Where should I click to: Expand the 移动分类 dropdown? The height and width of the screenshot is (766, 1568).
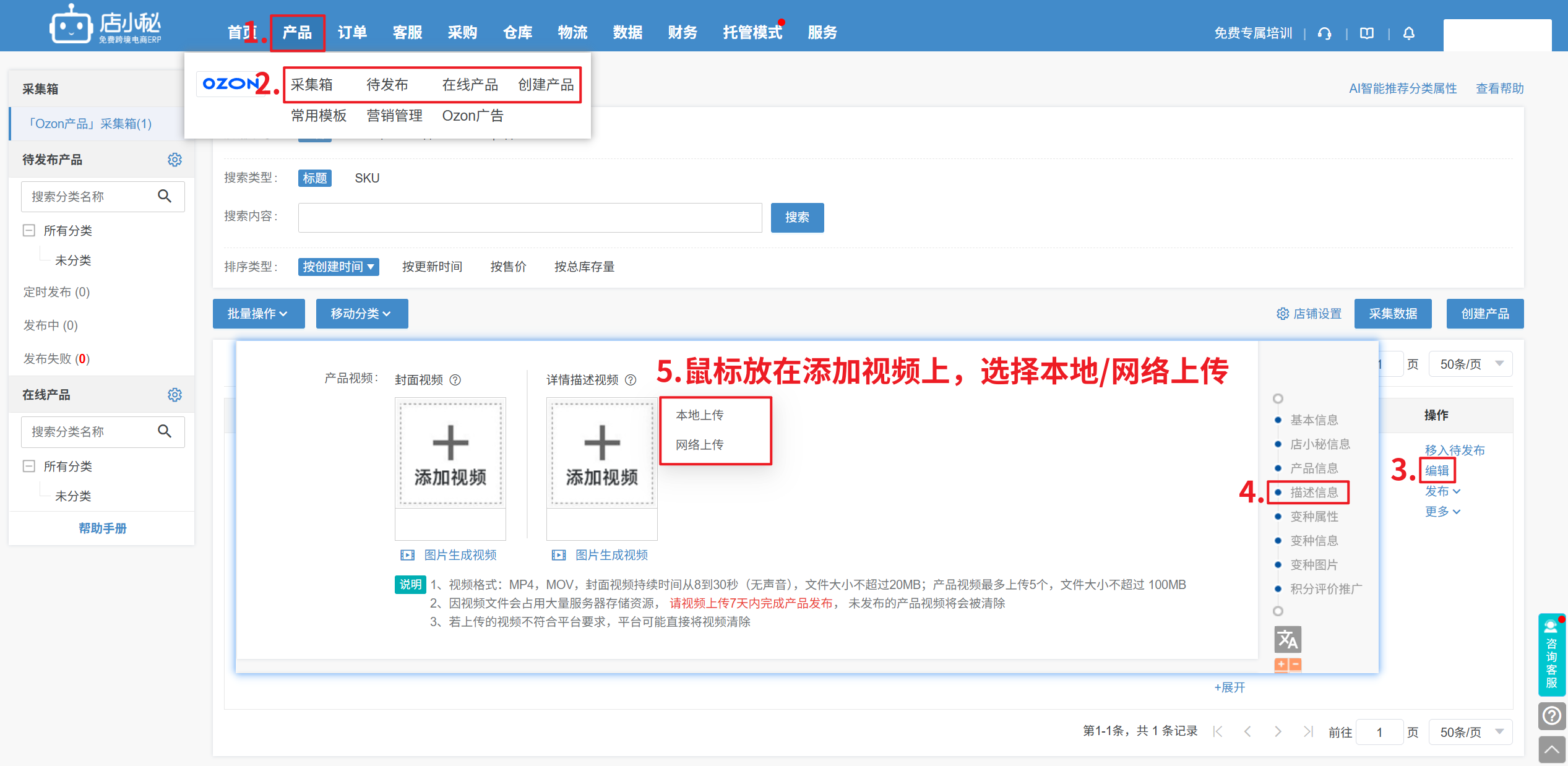(x=361, y=314)
